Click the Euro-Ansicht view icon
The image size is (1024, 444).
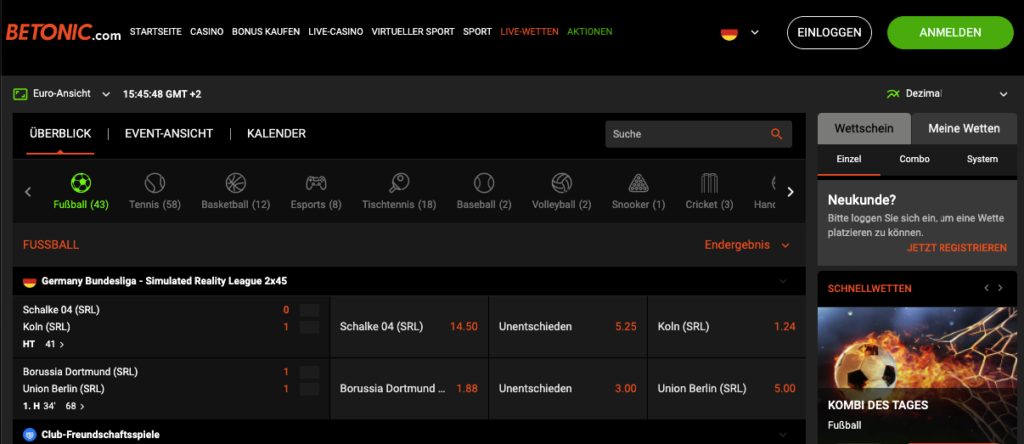coord(20,94)
